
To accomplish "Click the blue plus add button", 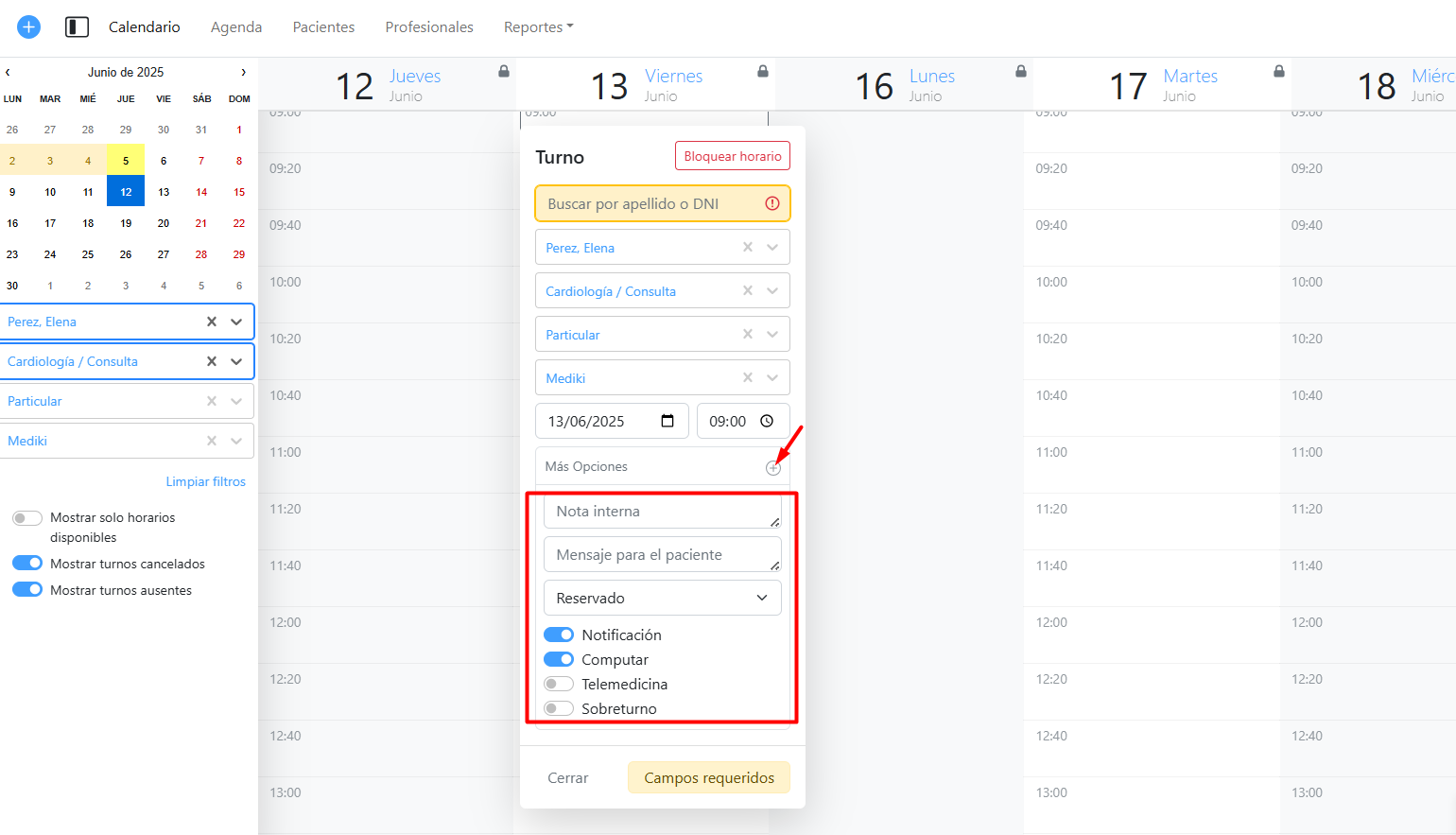I will point(29,27).
